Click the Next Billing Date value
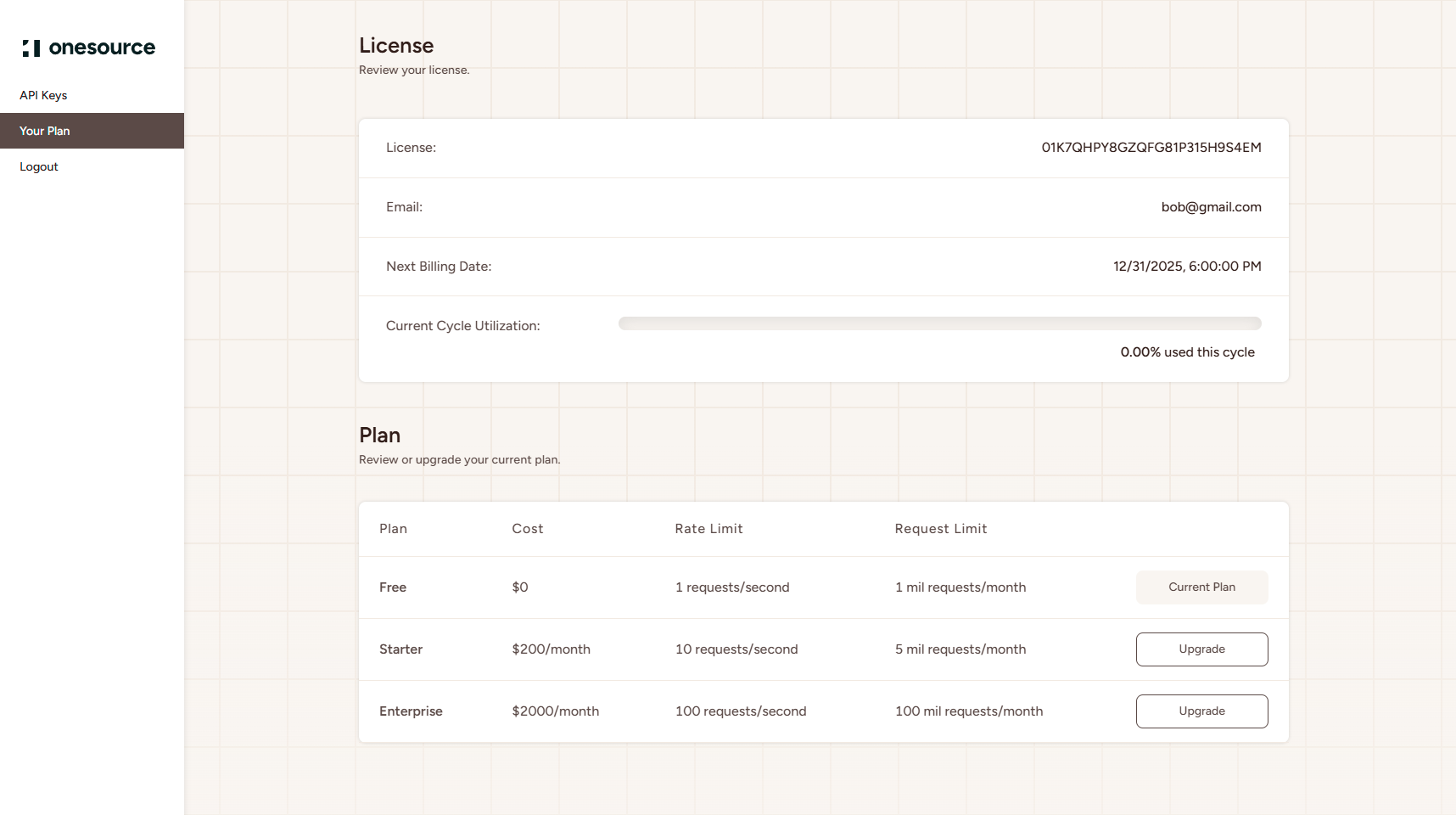 tap(1186, 266)
